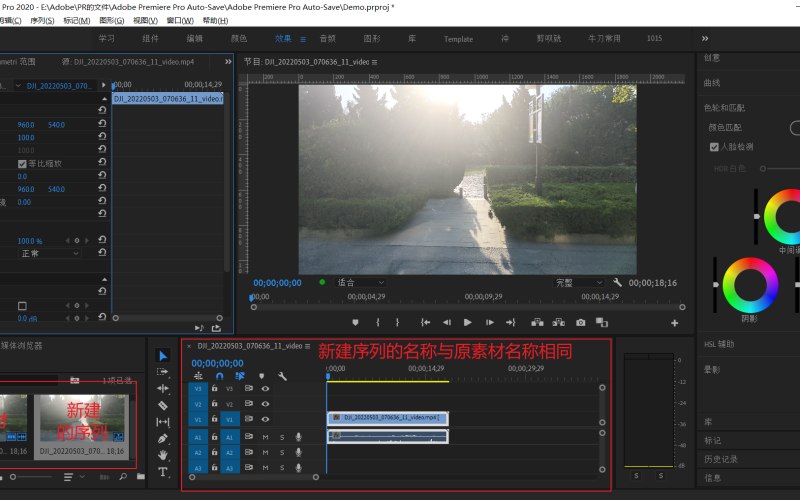
Task: Go to In point
Action: point(425,322)
